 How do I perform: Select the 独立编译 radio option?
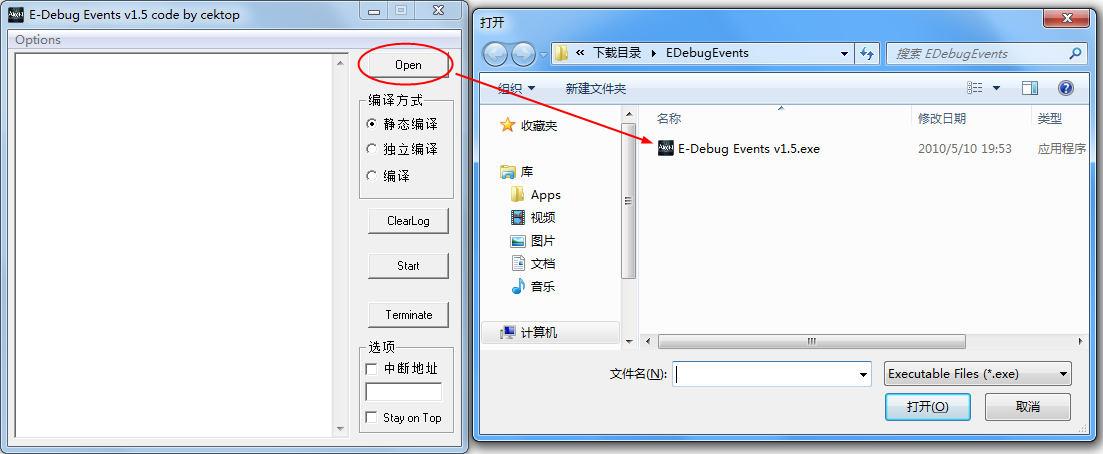[402, 149]
